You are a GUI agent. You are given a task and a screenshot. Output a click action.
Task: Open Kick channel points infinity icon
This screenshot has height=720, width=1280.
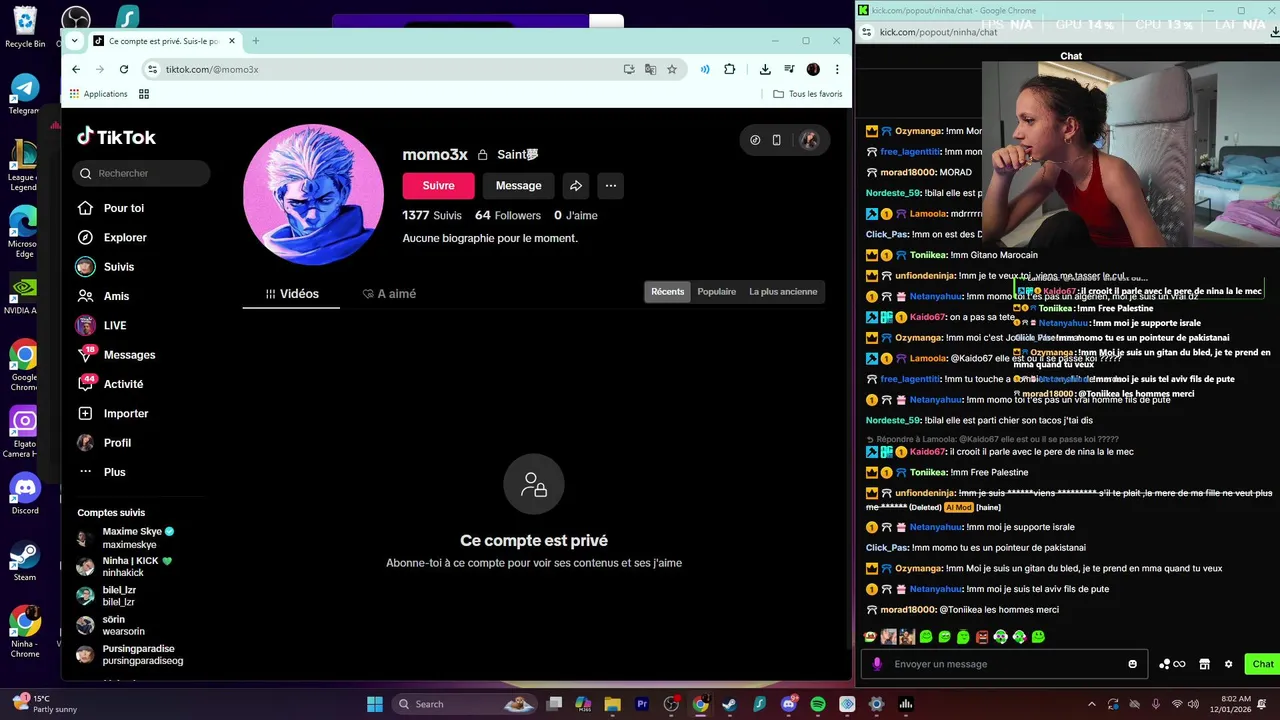pos(1172,664)
